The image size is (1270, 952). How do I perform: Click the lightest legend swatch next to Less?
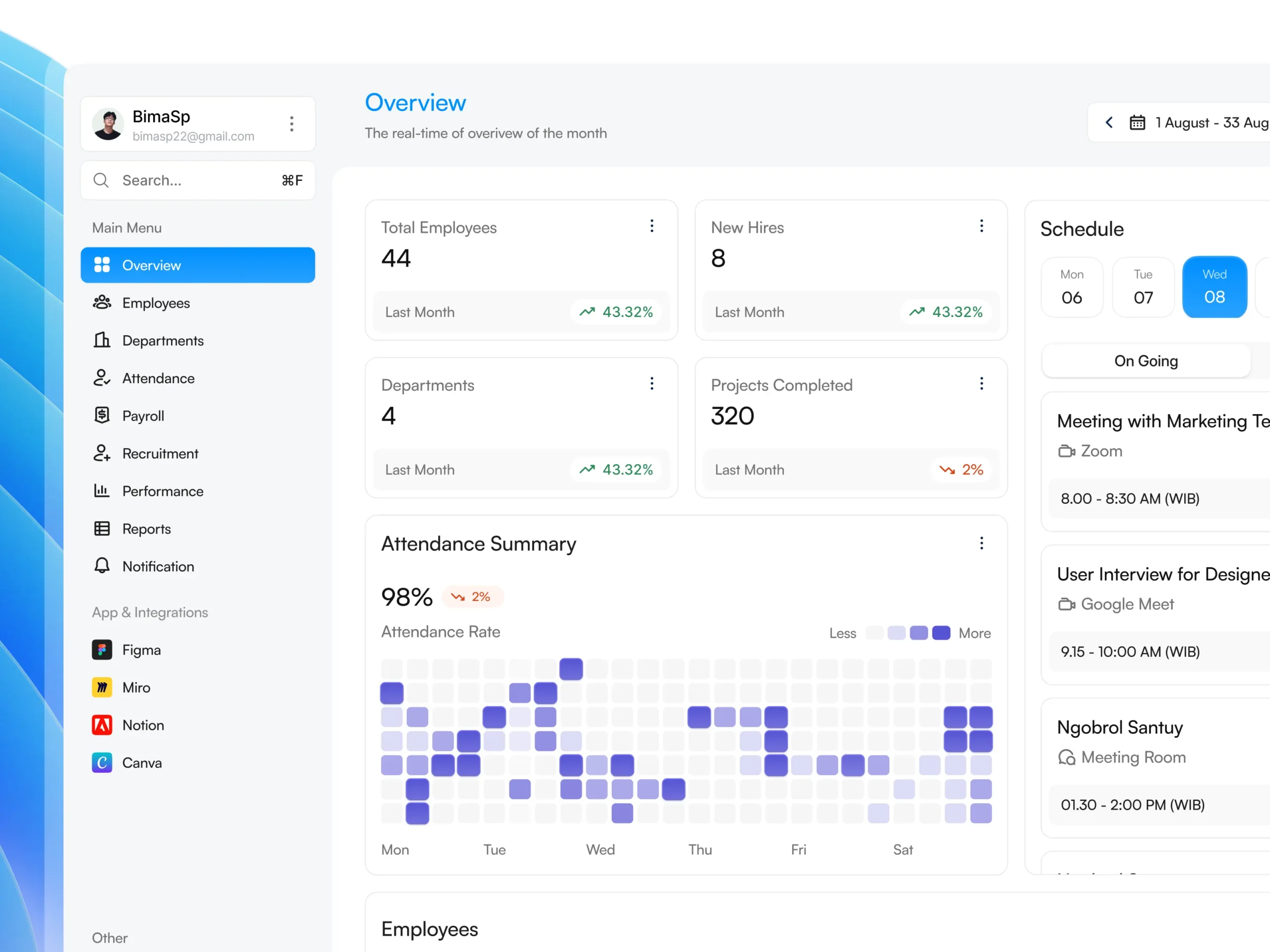[x=874, y=633]
